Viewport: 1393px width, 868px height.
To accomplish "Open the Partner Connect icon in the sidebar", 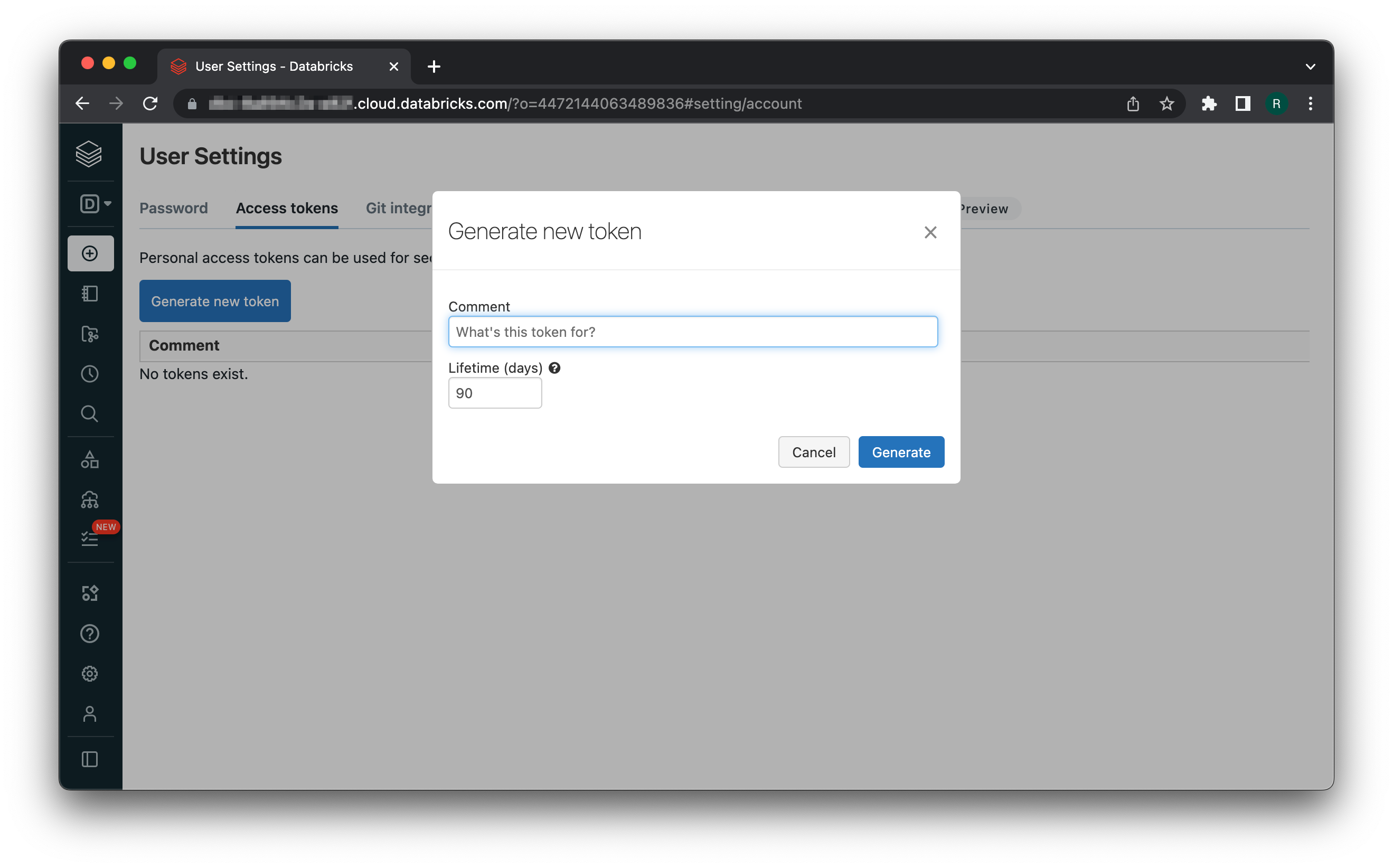I will click(x=90, y=593).
